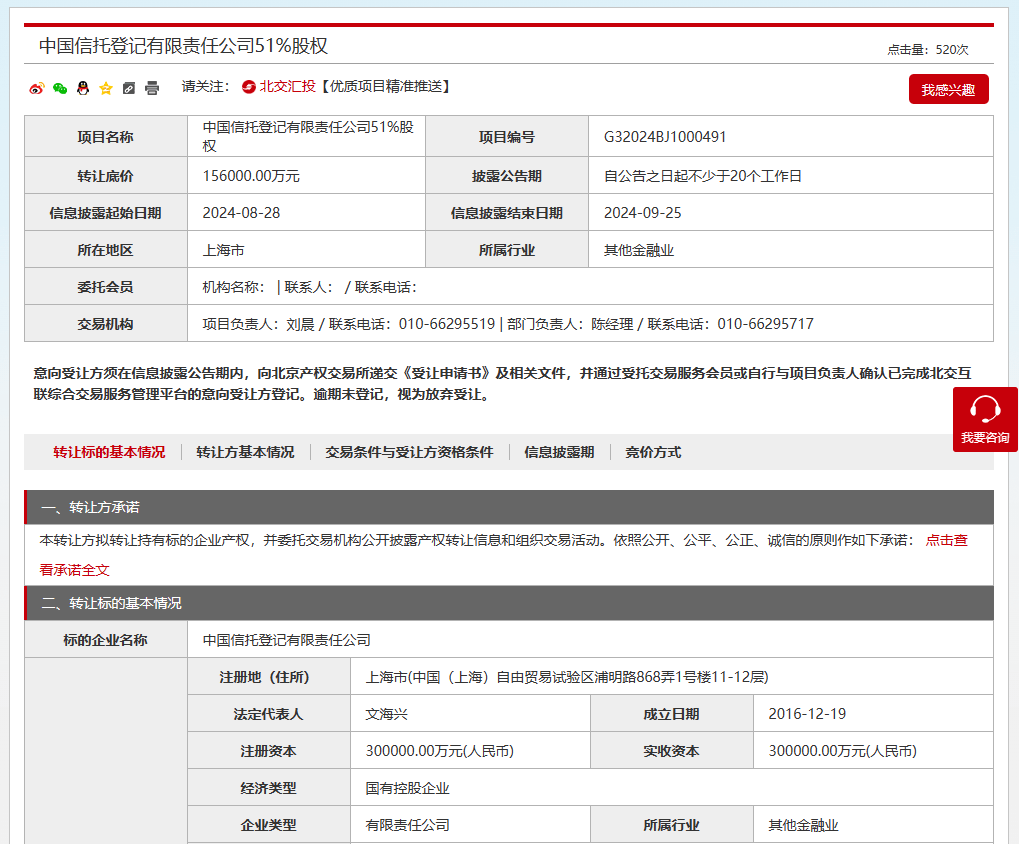Click the 注册资本 value 300000.00万元
Screen dimensions: 1019x844
439,751
